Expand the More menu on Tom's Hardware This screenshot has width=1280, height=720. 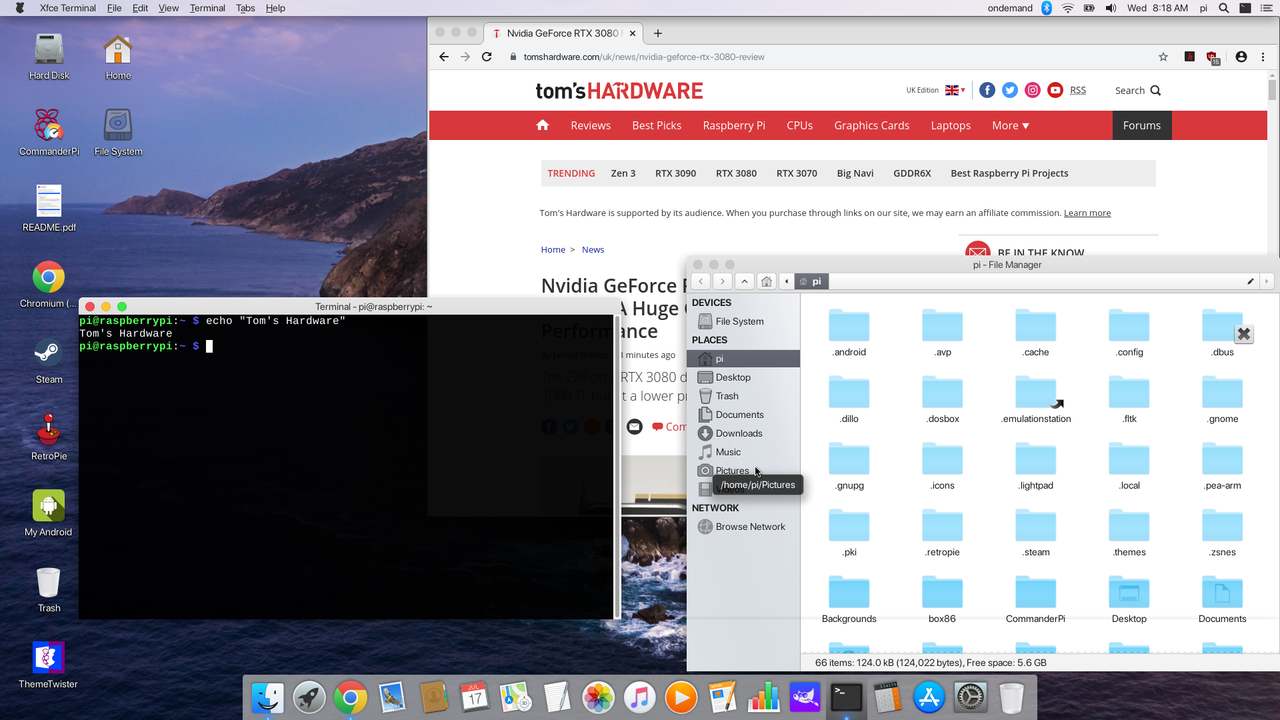1010,125
